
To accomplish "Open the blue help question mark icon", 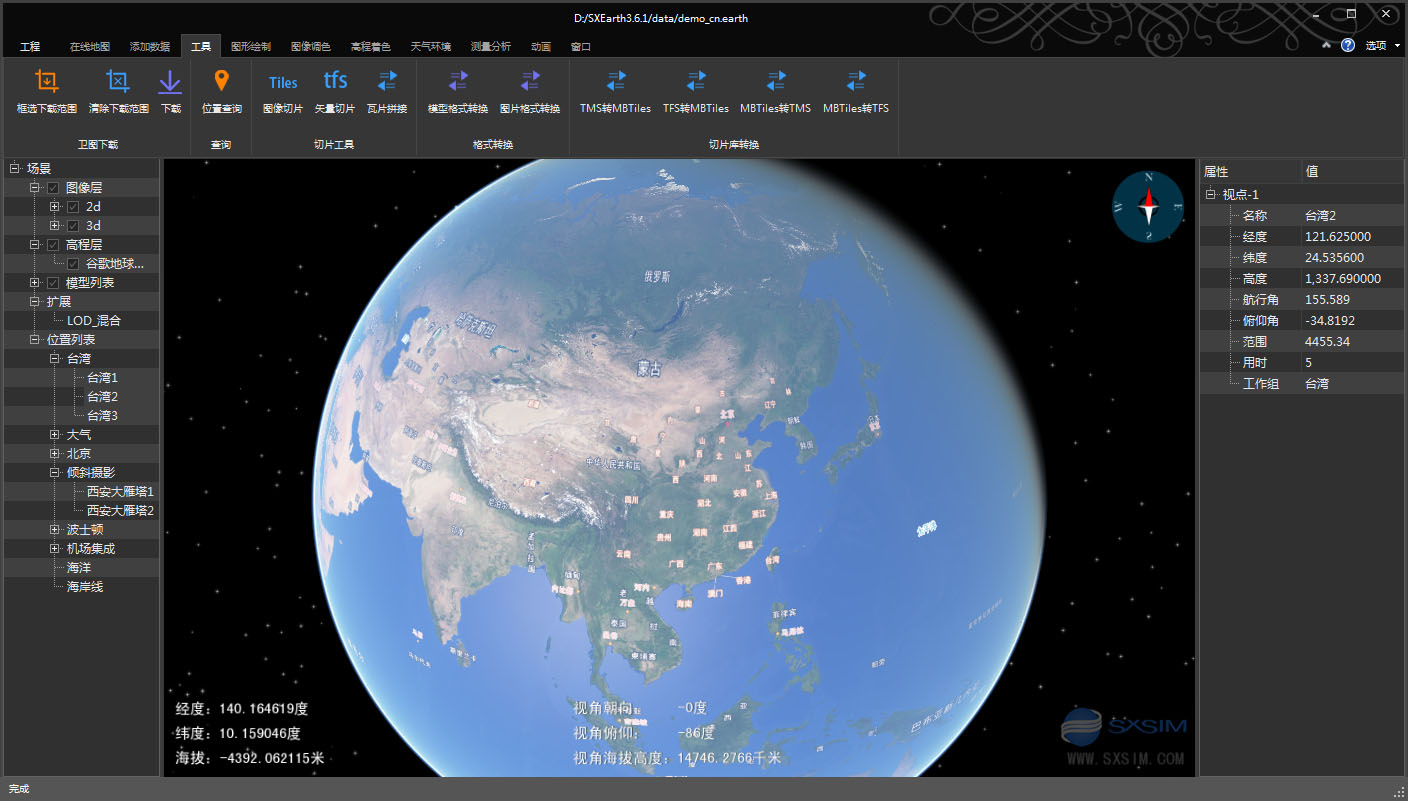I will coord(1348,45).
